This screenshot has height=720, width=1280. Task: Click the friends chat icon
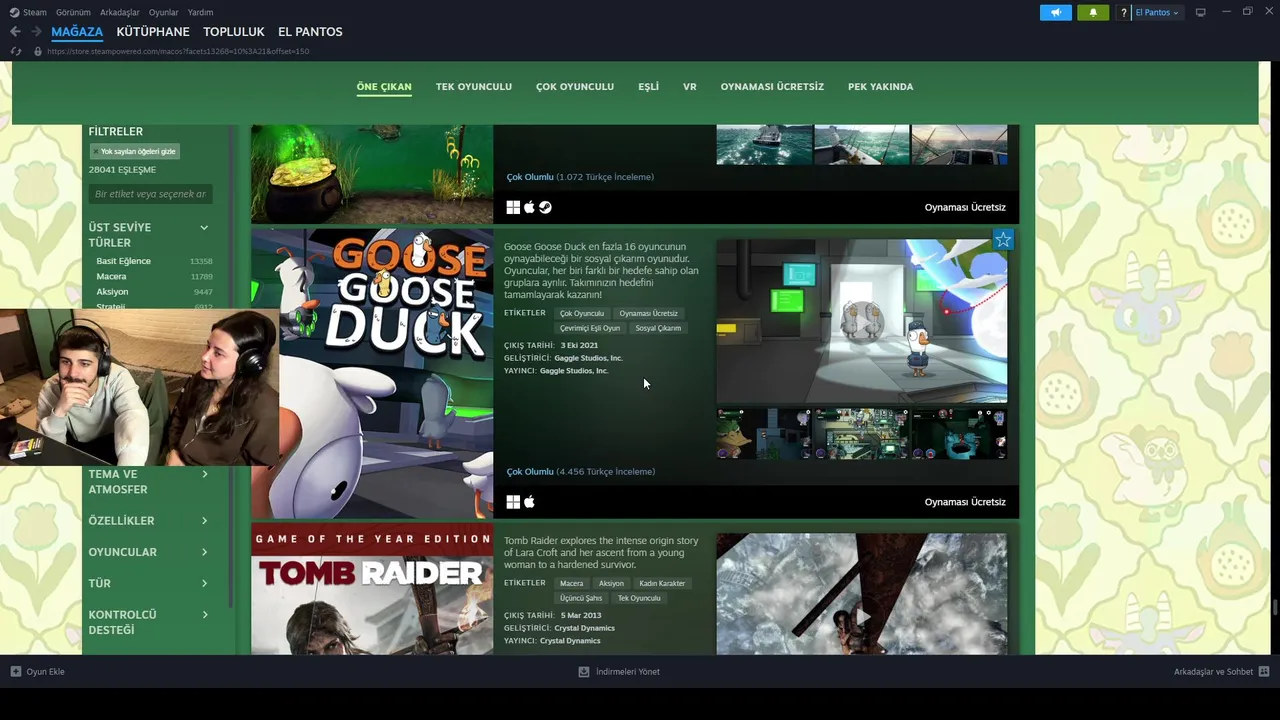[x=1264, y=671]
